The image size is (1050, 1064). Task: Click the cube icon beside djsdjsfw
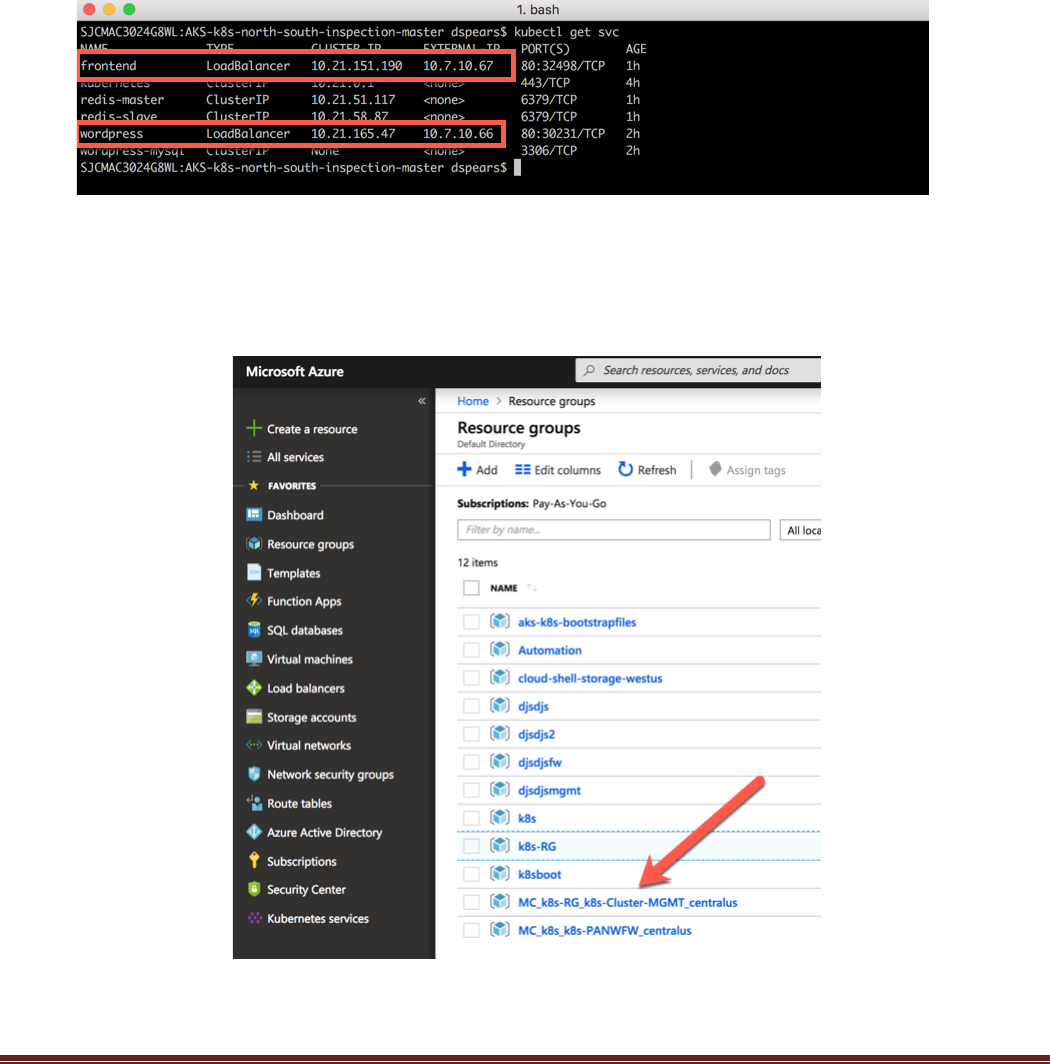[500, 761]
